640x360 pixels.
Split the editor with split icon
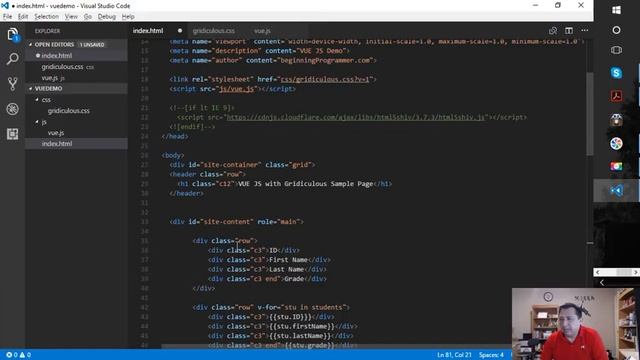pos(569,31)
